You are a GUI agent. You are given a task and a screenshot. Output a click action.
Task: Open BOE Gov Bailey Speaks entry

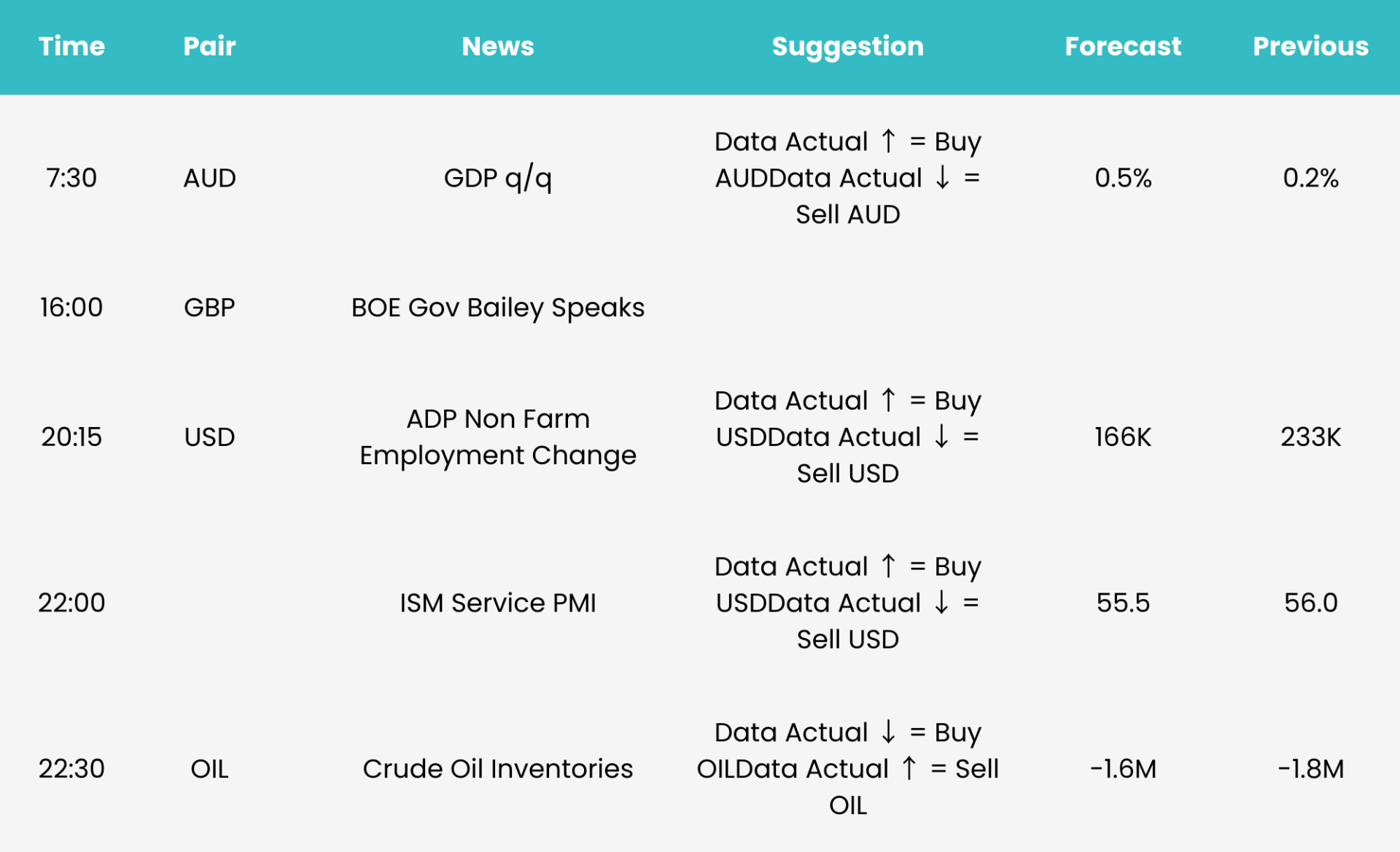point(498,308)
